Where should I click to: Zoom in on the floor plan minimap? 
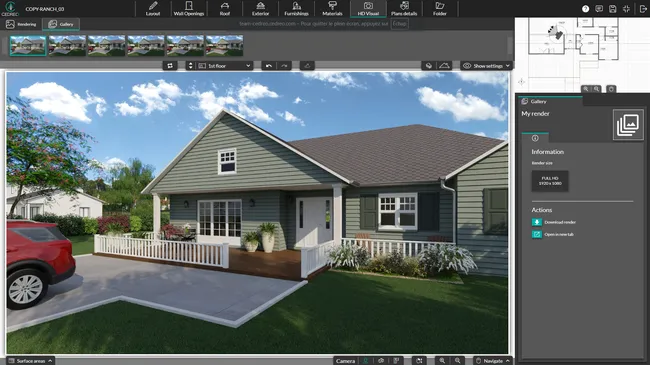click(x=586, y=89)
